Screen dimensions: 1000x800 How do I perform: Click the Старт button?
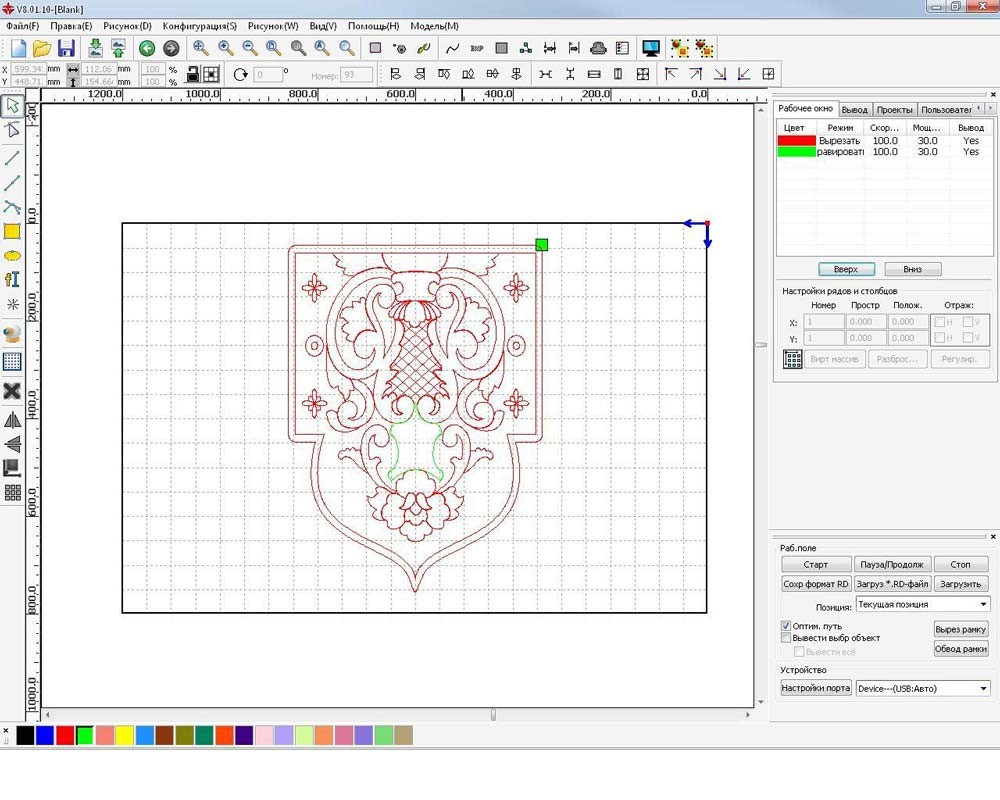816,565
